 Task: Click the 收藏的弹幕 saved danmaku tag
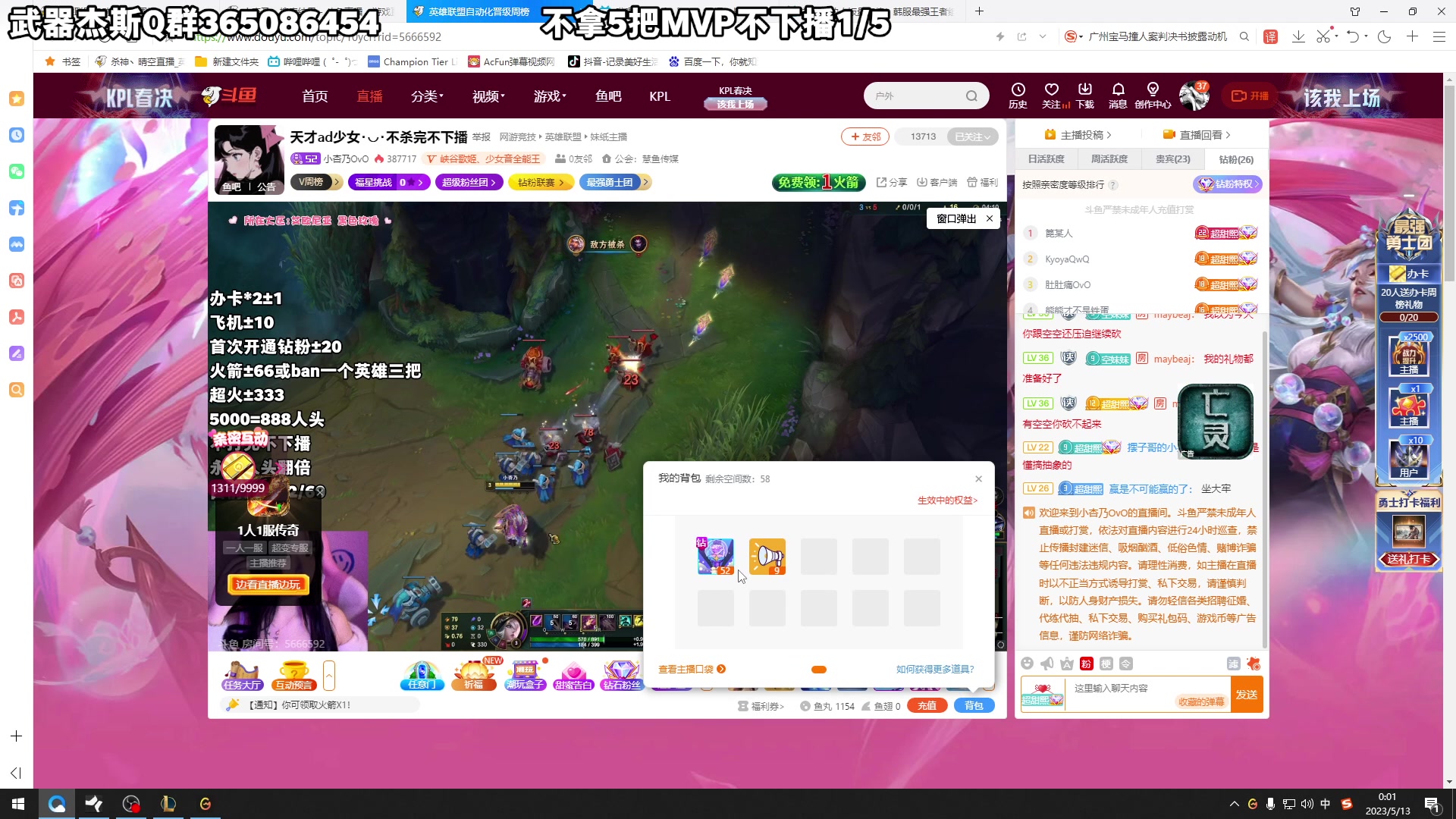[1201, 702]
